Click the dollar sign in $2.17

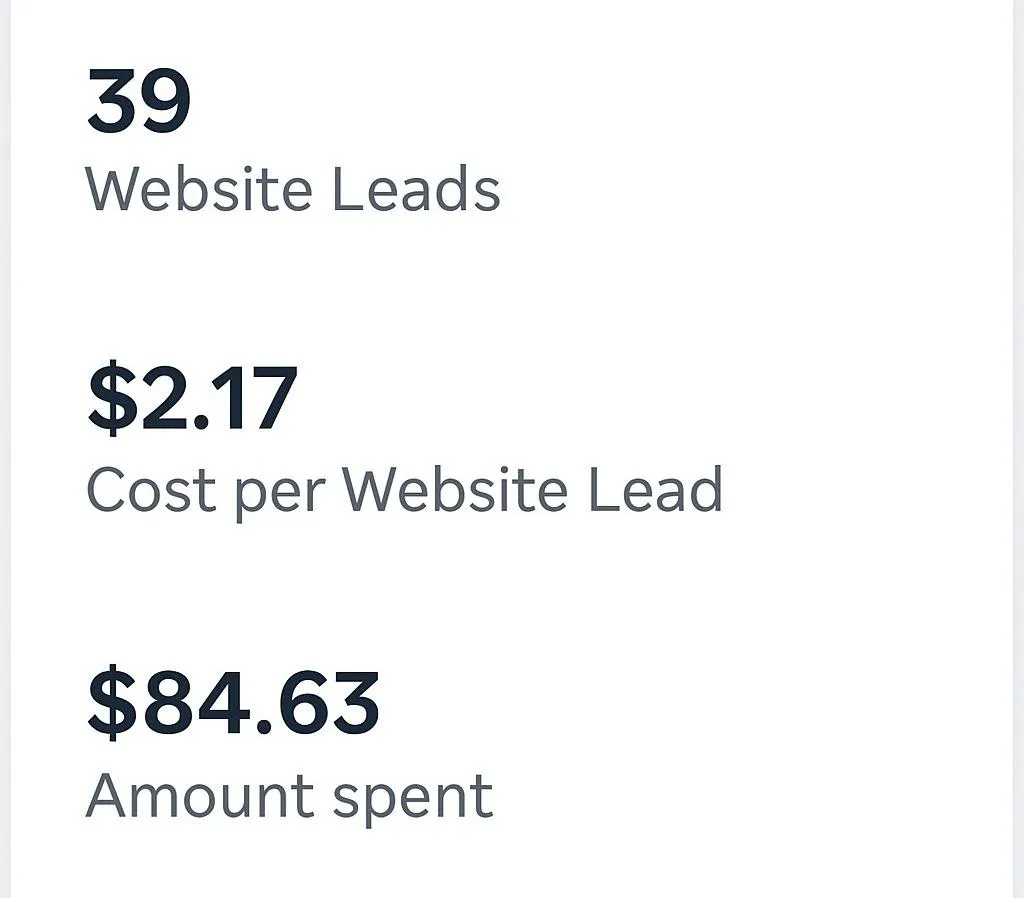113,398
